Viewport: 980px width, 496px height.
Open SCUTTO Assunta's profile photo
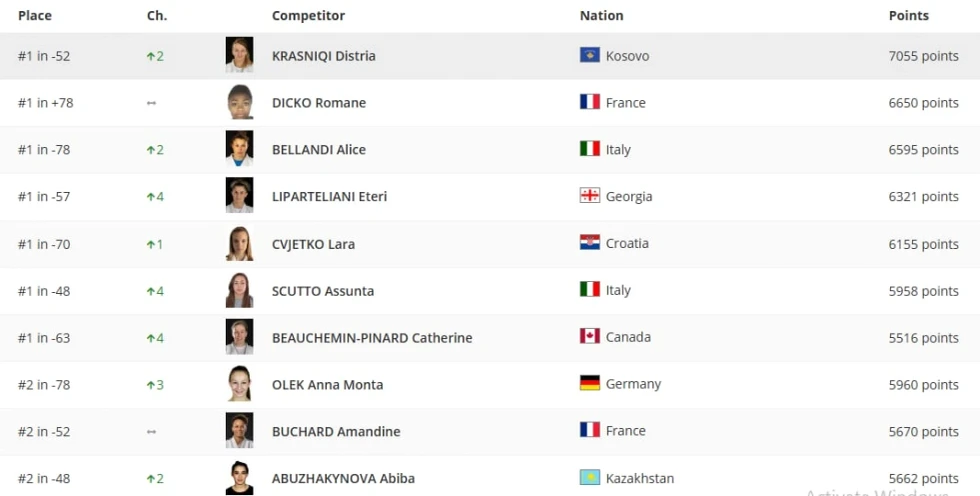pos(239,290)
